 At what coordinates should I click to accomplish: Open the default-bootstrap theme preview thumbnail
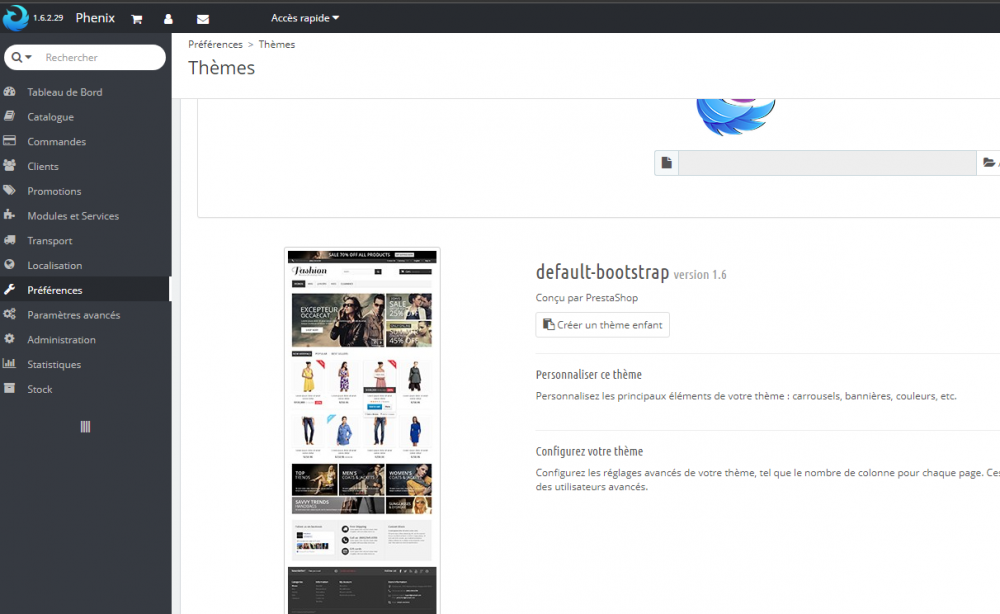[x=362, y=431]
